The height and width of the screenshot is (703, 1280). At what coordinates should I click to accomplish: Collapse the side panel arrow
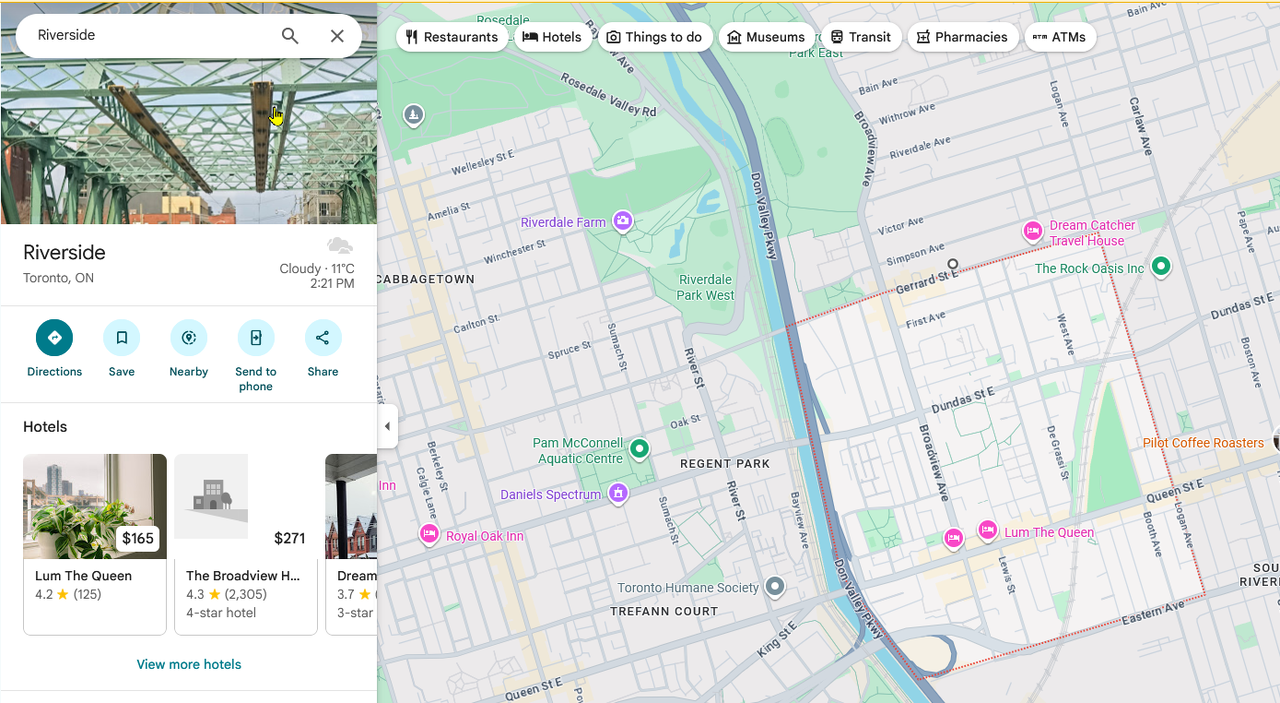387,427
